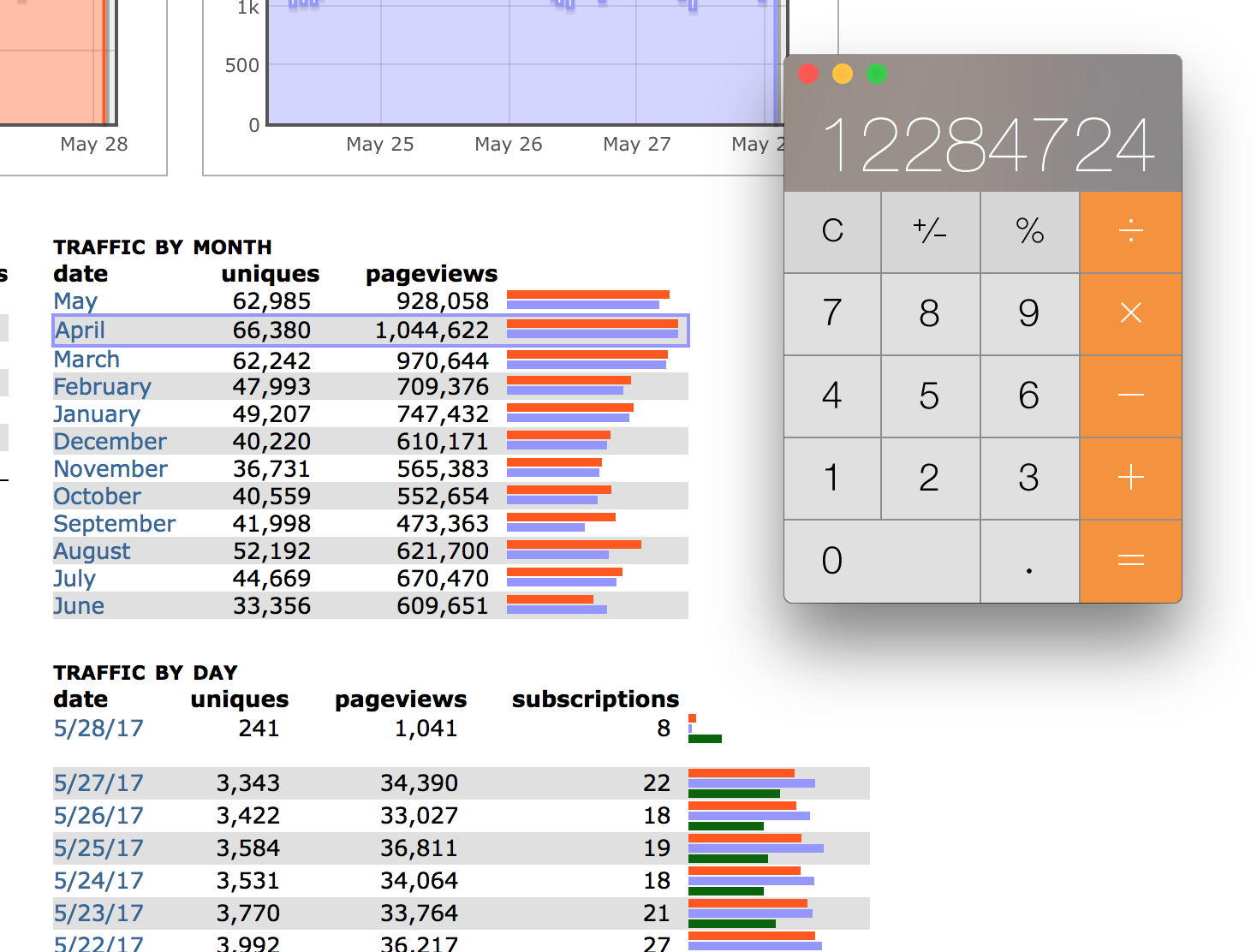Click calculator digit 8
This screenshot has width=1257, height=952.
(x=931, y=313)
